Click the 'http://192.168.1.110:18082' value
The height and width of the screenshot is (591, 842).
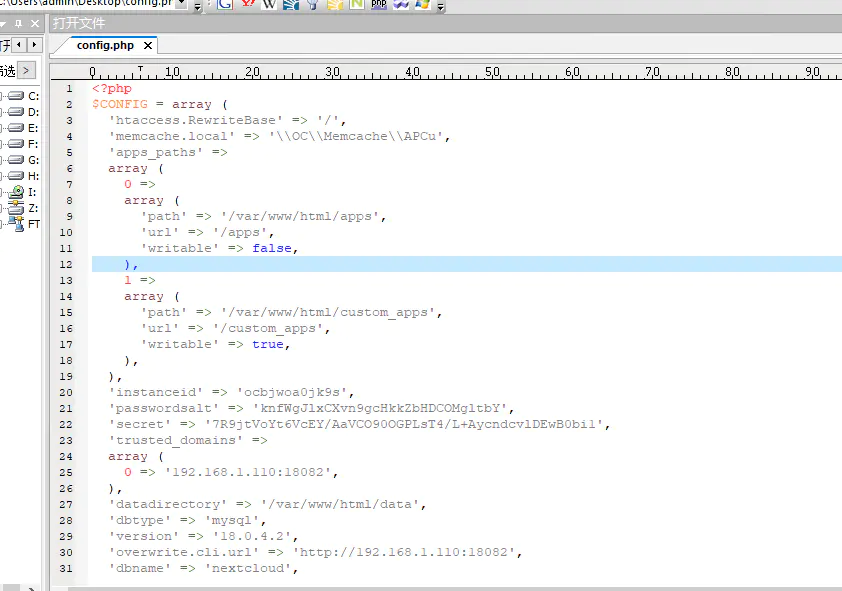[404, 552]
